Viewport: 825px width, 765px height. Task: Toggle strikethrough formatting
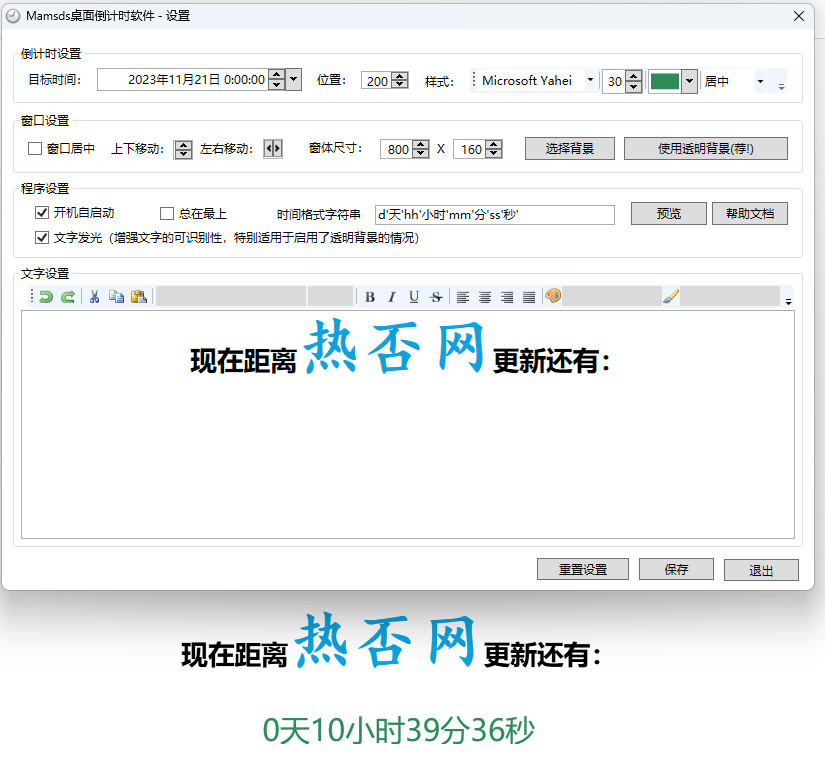(436, 297)
